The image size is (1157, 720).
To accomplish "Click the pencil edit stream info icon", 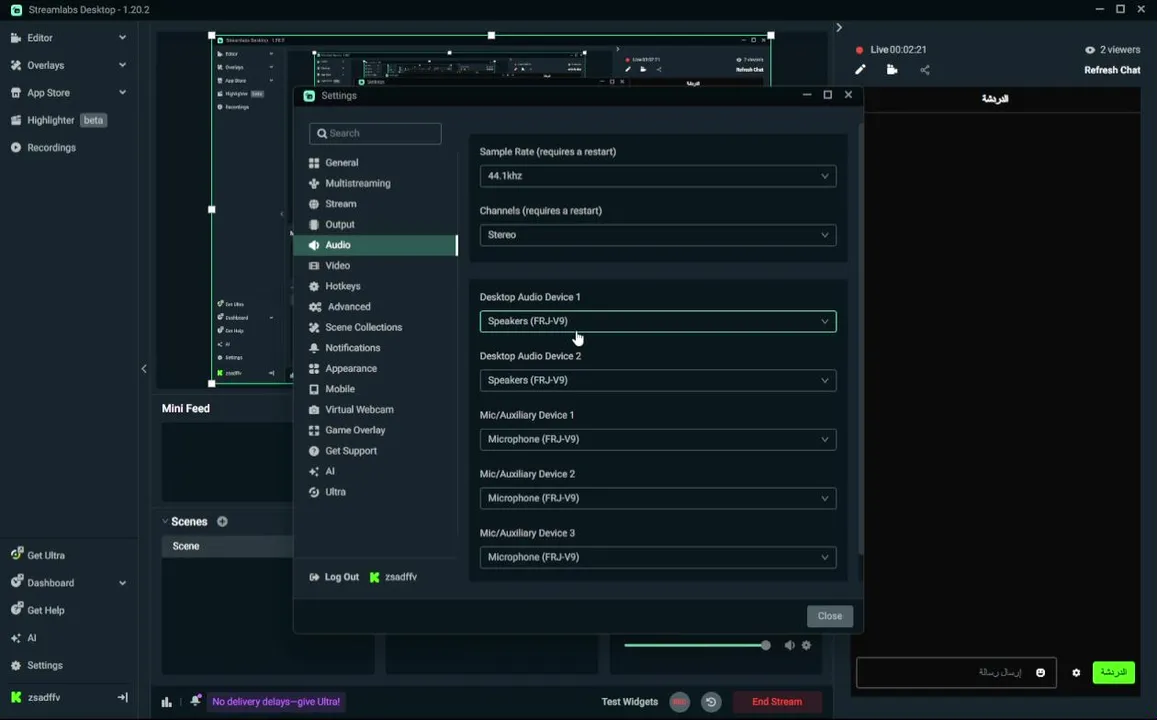I will pyautogui.click(x=860, y=69).
